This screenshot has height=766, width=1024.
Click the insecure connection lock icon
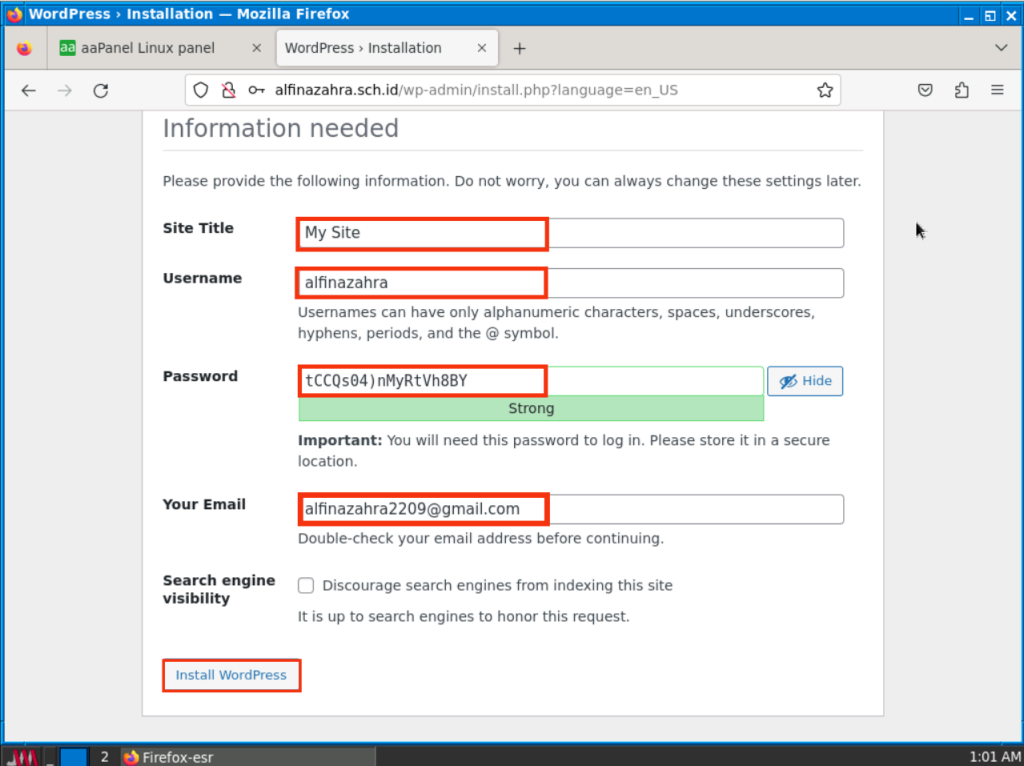coord(228,90)
